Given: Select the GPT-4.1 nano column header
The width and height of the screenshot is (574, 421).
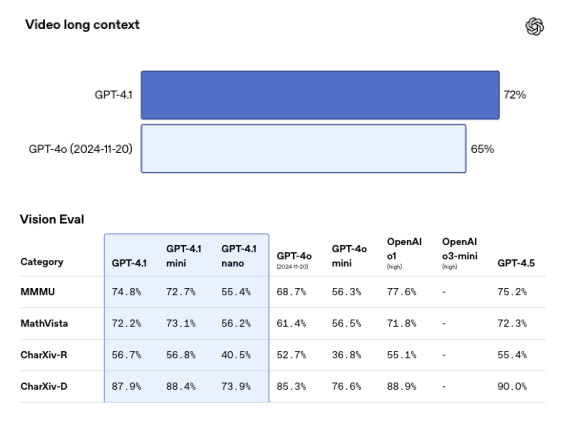Looking at the screenshot, I should 239,256.
